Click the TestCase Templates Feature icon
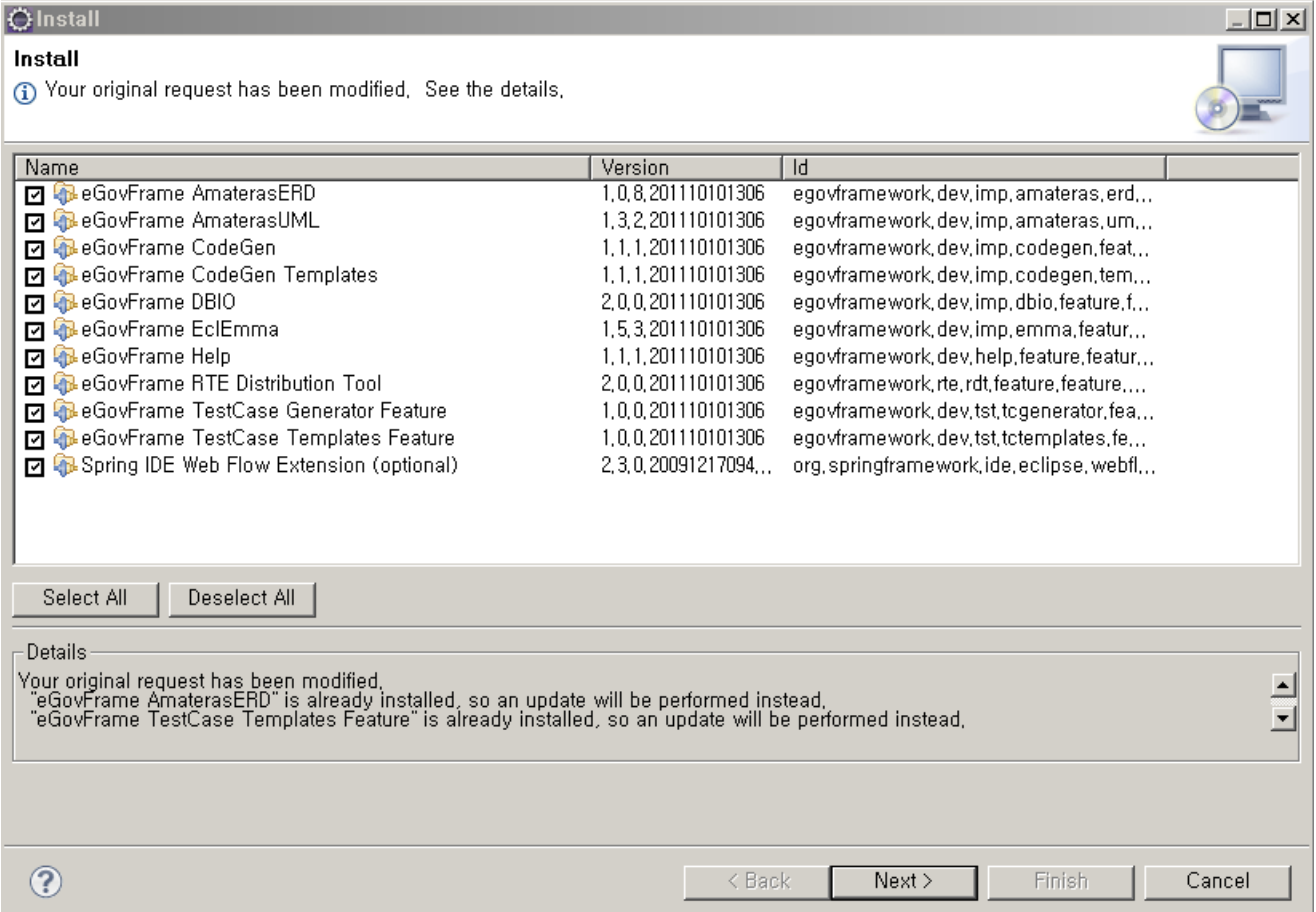 pyautogui.click(x=65, y=438)
